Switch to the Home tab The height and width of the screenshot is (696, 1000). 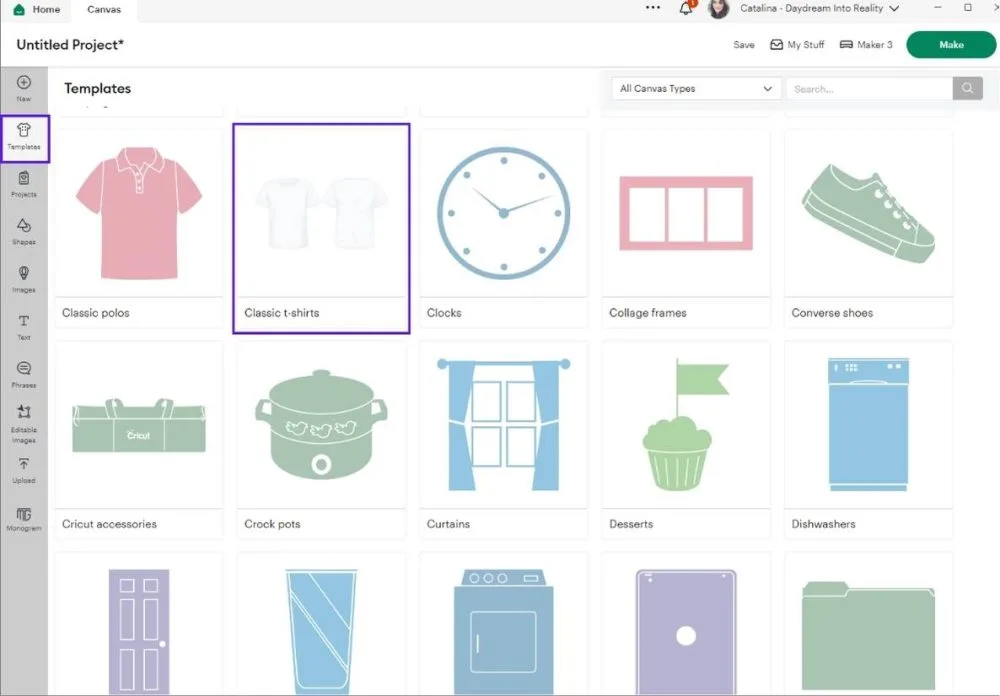38,10
